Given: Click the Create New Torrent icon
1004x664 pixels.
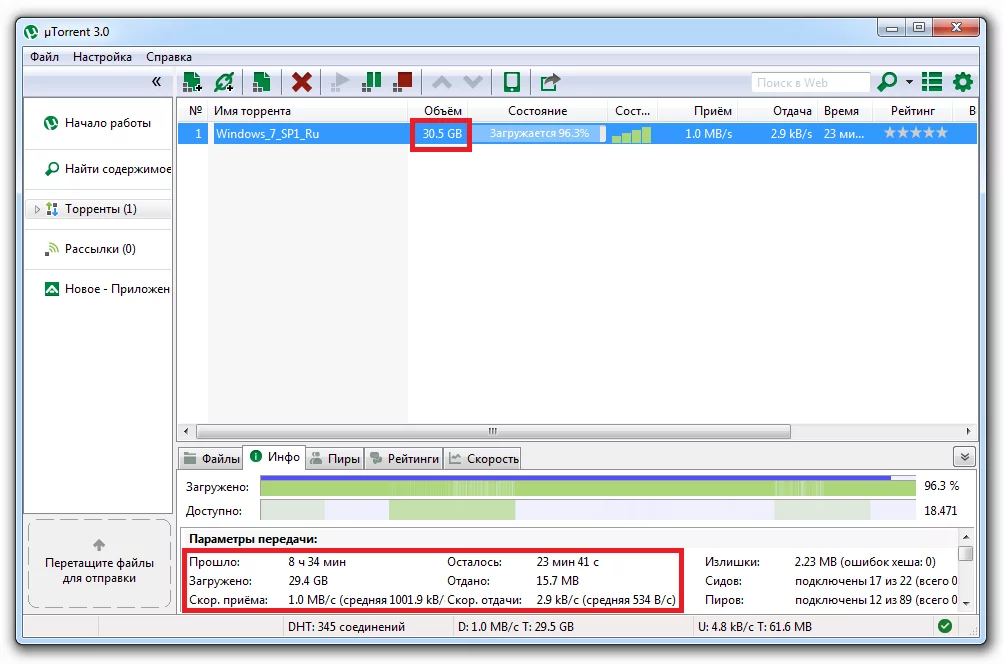Looking at the screenshot, I should (x=261, y=82).
